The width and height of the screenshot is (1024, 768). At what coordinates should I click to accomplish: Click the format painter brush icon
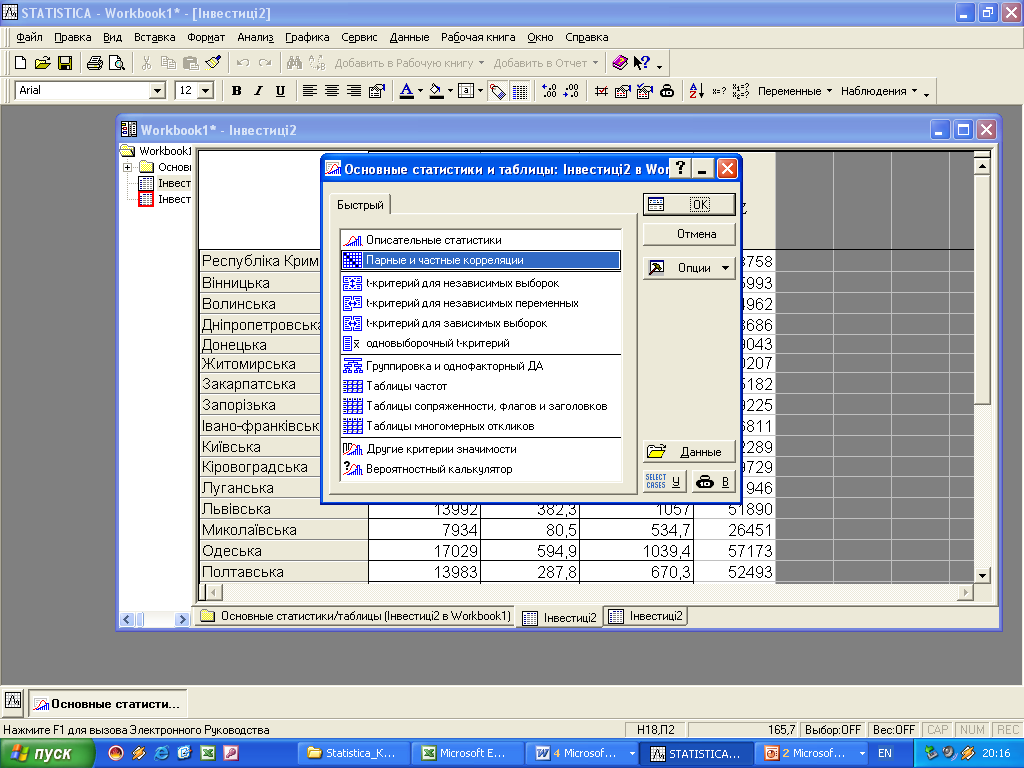[213, 63]
